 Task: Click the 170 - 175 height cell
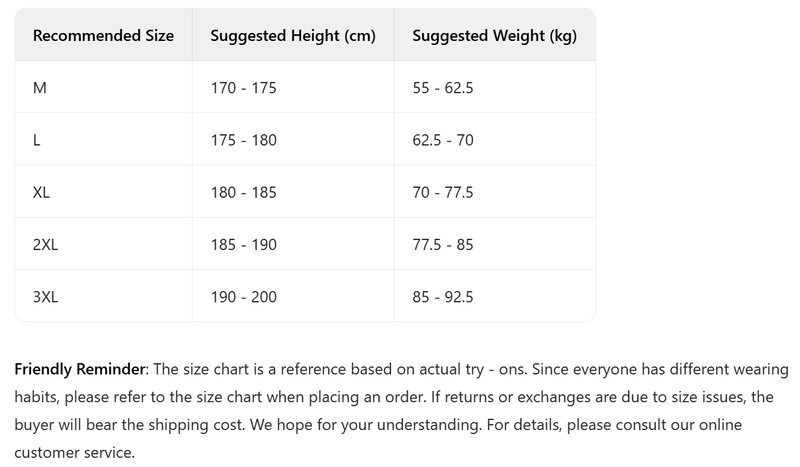243,88
